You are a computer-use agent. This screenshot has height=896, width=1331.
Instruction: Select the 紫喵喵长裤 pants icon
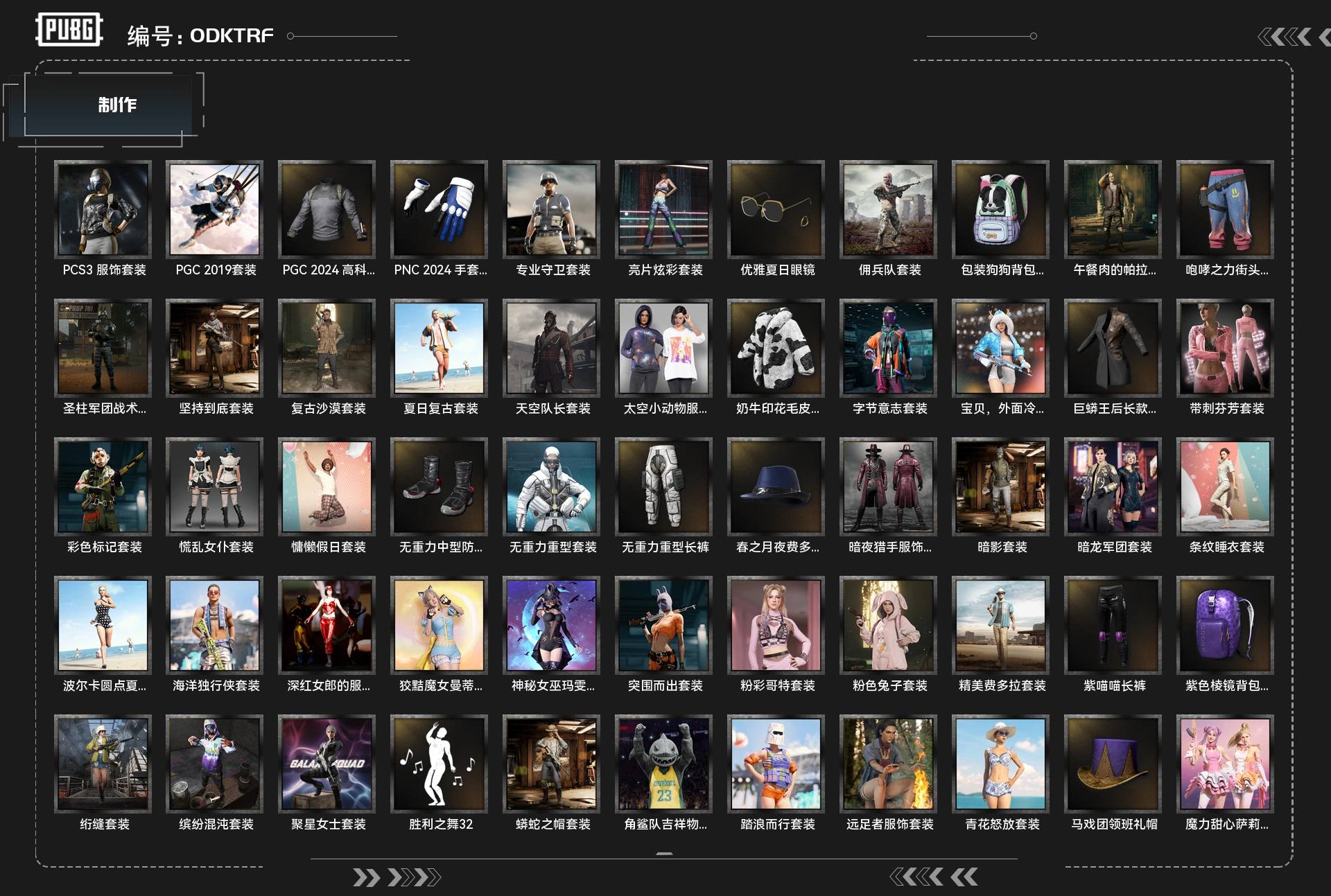click(x=1113, y=625)
